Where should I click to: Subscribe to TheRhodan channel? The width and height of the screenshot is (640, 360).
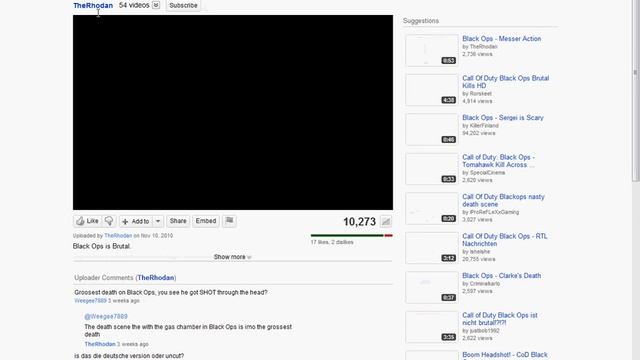coord(183,5)
